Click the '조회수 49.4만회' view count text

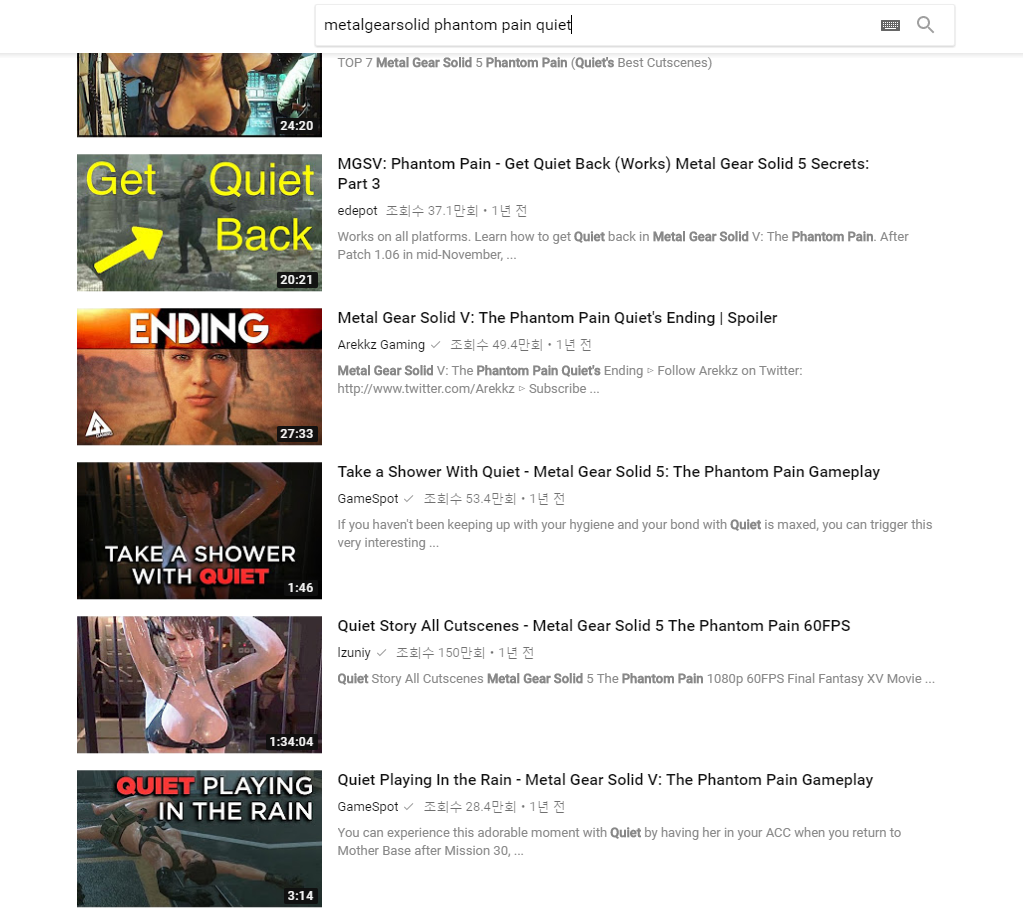coord(496,345)
